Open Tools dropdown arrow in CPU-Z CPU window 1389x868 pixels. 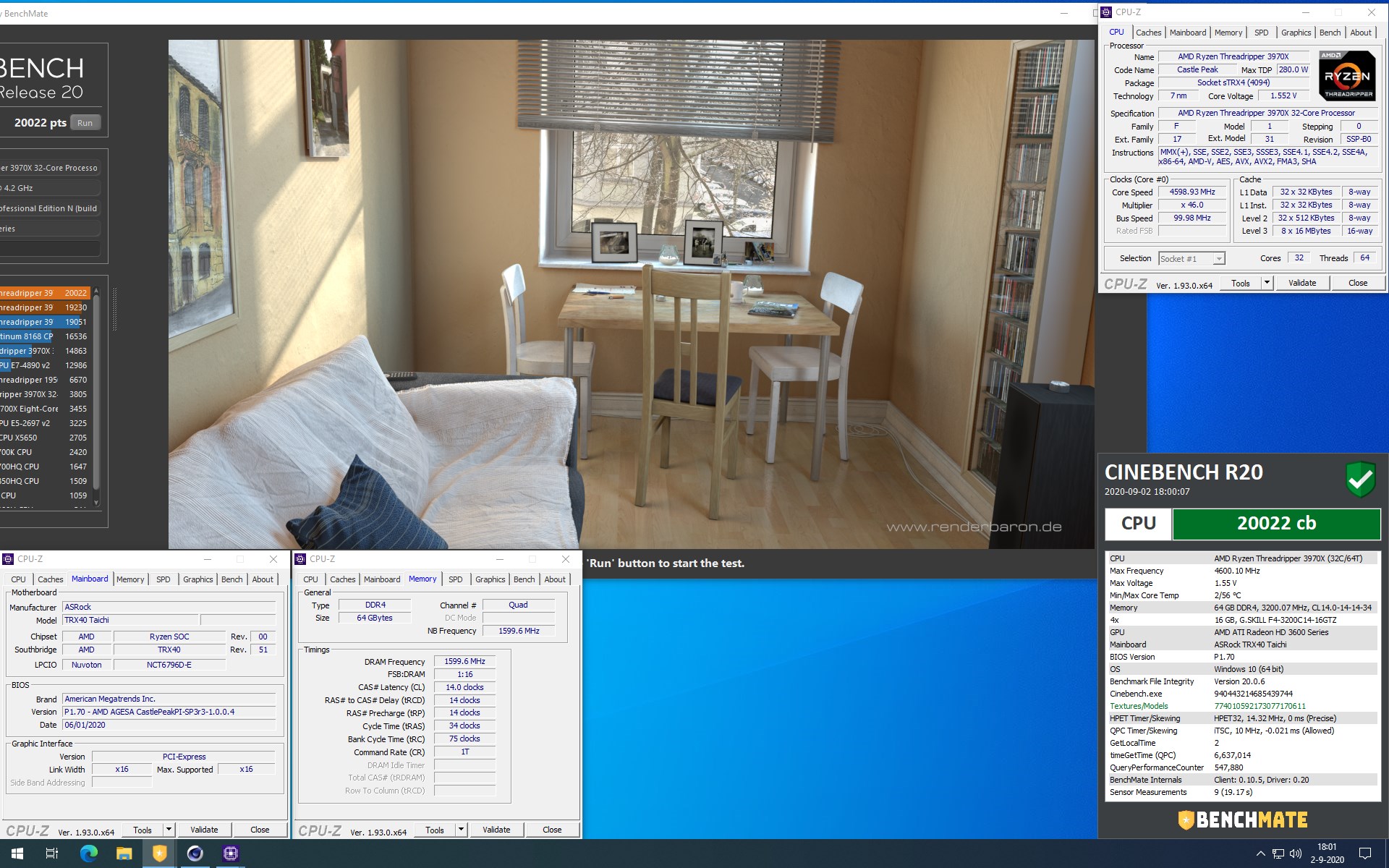pyautogui.click(x=1267, y=283)
